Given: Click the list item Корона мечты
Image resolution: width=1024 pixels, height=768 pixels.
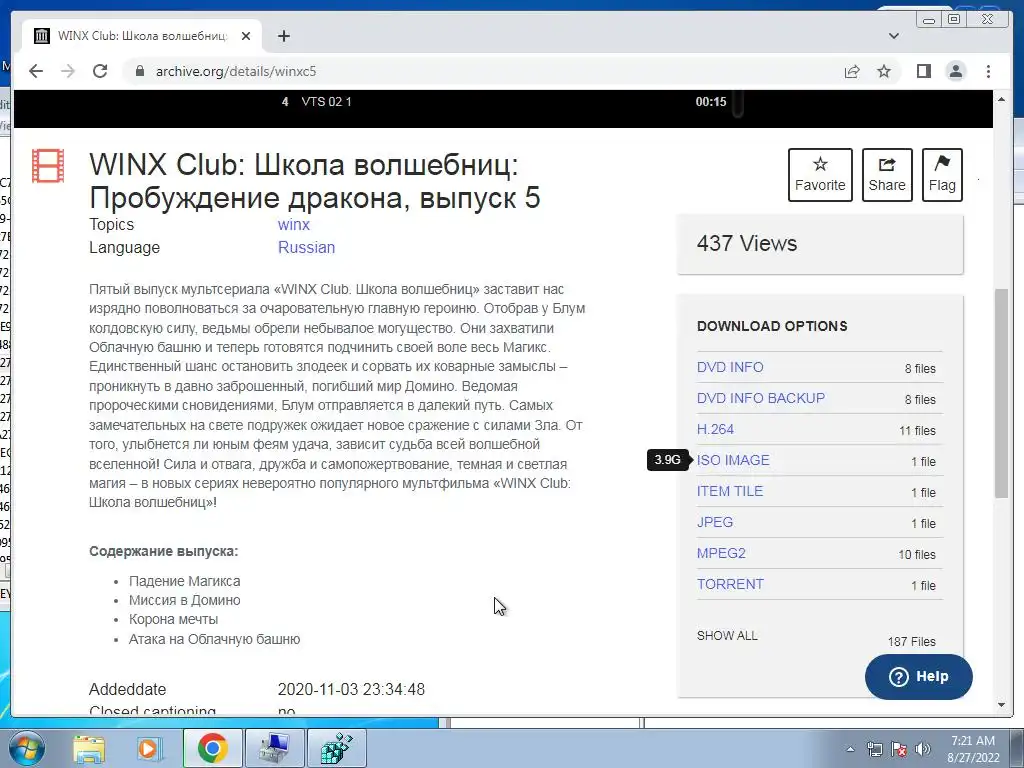Looking at the screenshot, I should 173,619.
